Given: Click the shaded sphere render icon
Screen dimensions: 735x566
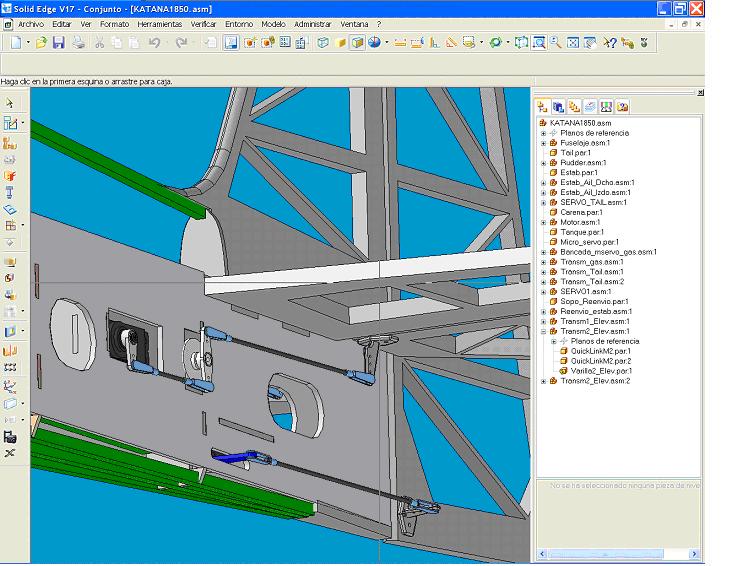Looking at the screenshot, I should click(373, 43).
